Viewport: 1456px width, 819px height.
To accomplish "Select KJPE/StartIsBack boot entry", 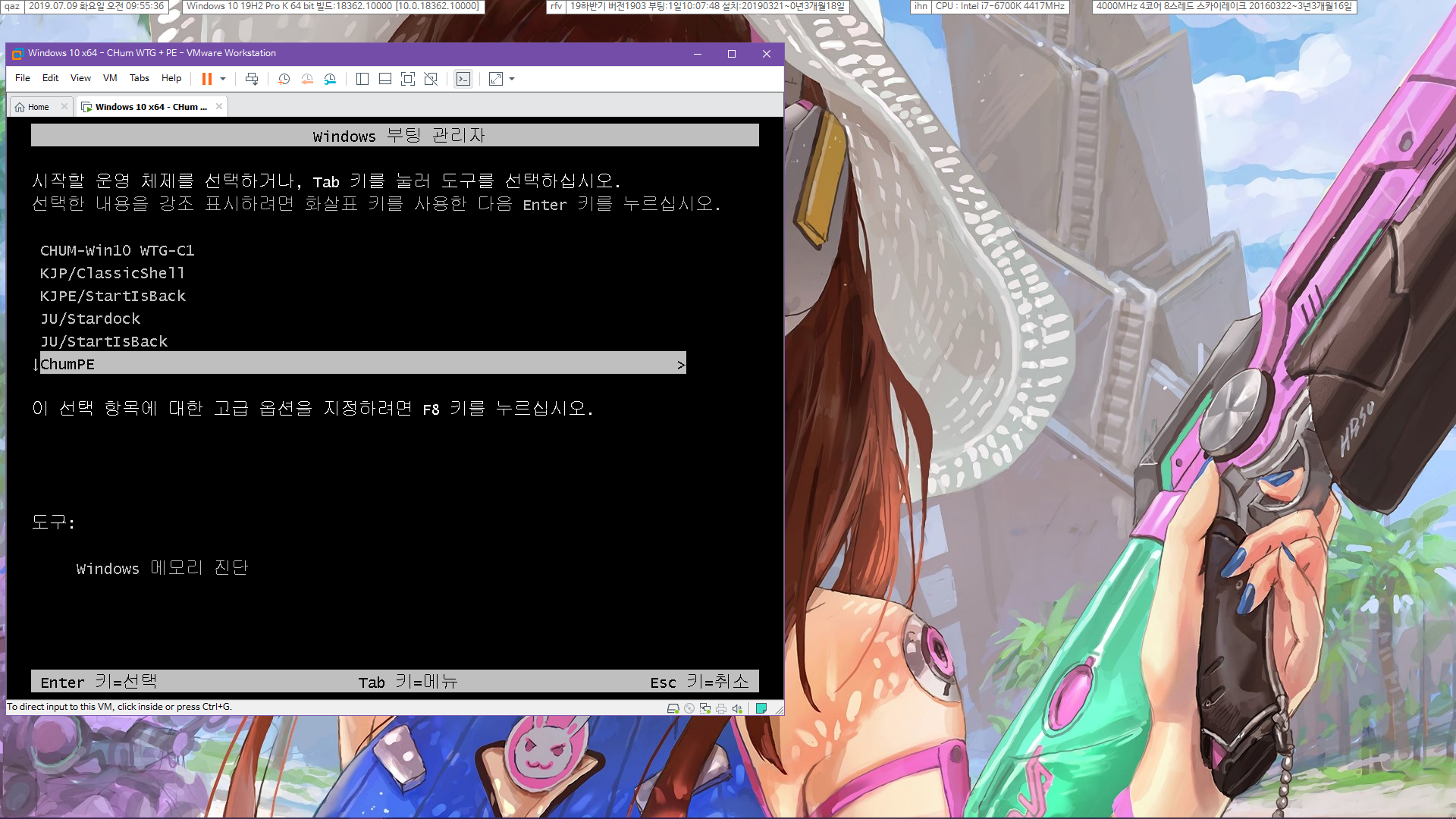I will coord(112,296).
